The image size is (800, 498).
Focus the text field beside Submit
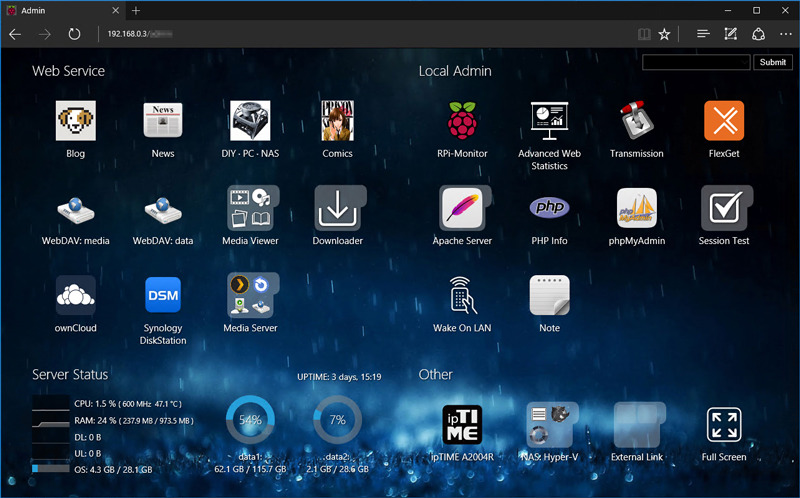coord(696,62)
